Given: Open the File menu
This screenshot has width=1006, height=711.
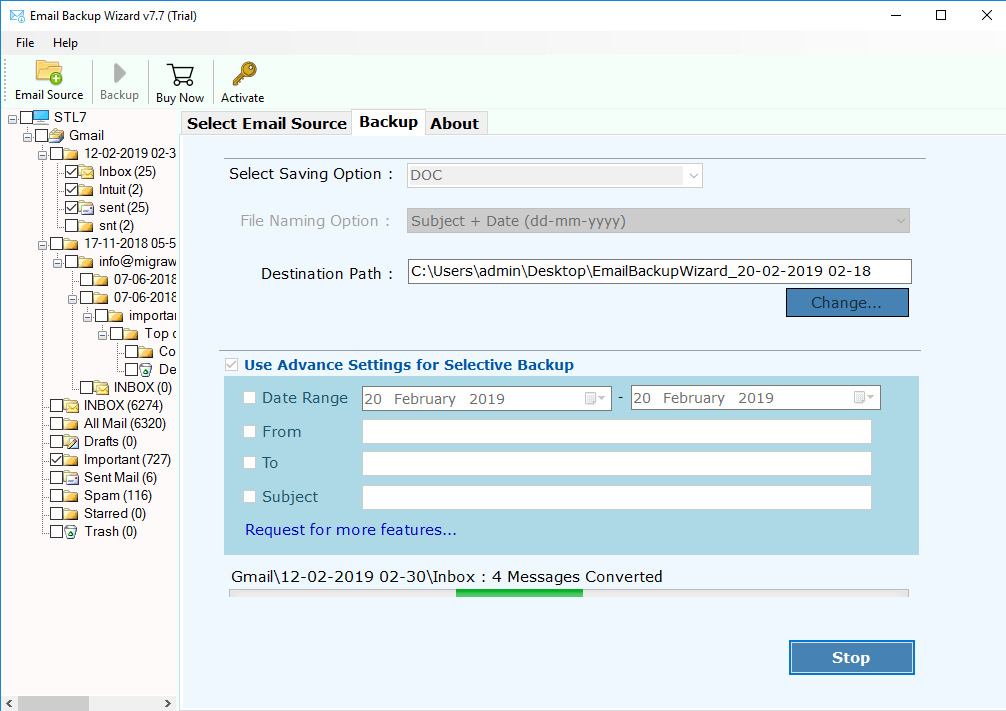Looking at the screenshot, I should coord(25,43).
